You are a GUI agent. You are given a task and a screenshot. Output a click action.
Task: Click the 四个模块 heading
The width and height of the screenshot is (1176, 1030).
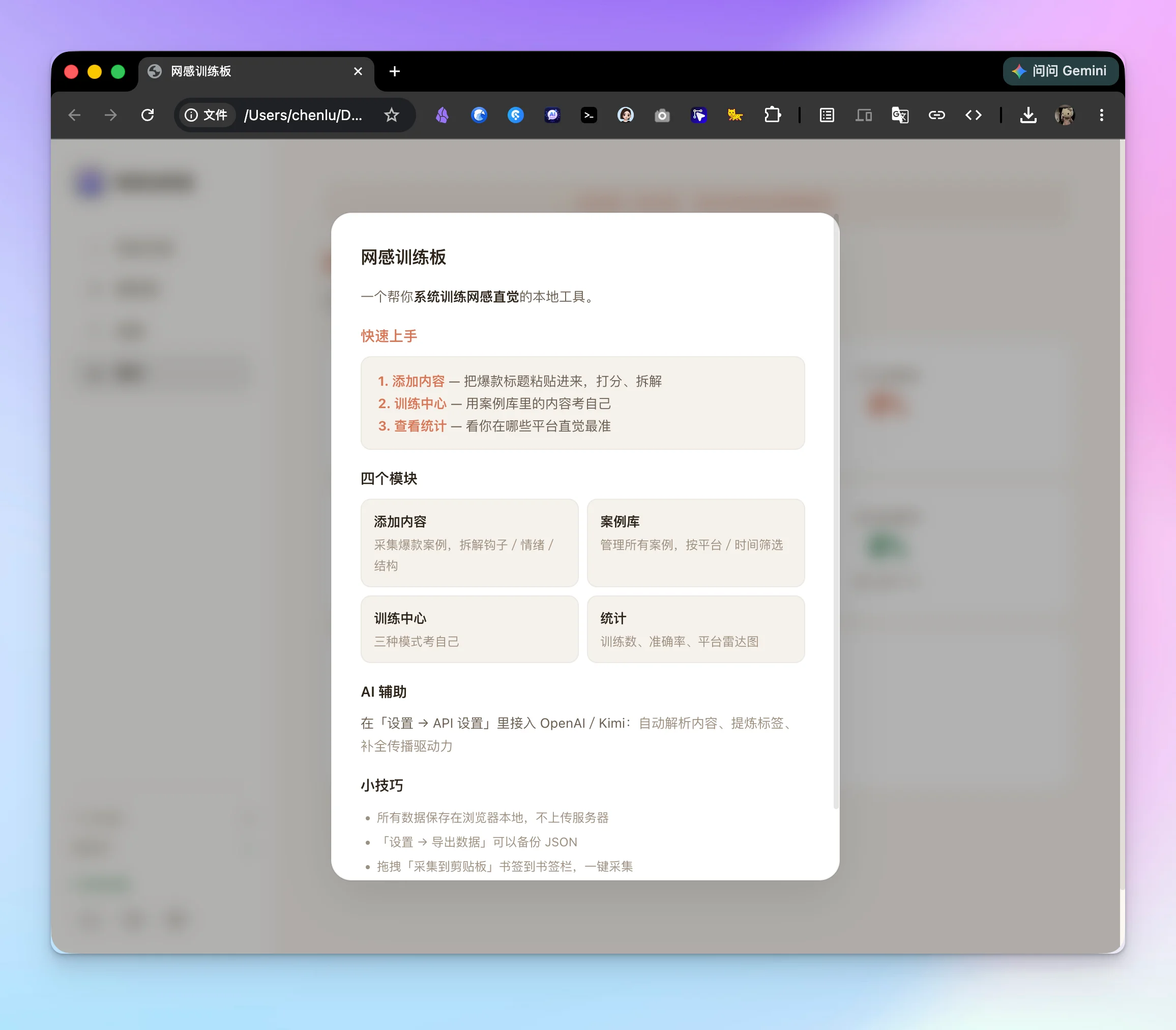tap(389, 478)
